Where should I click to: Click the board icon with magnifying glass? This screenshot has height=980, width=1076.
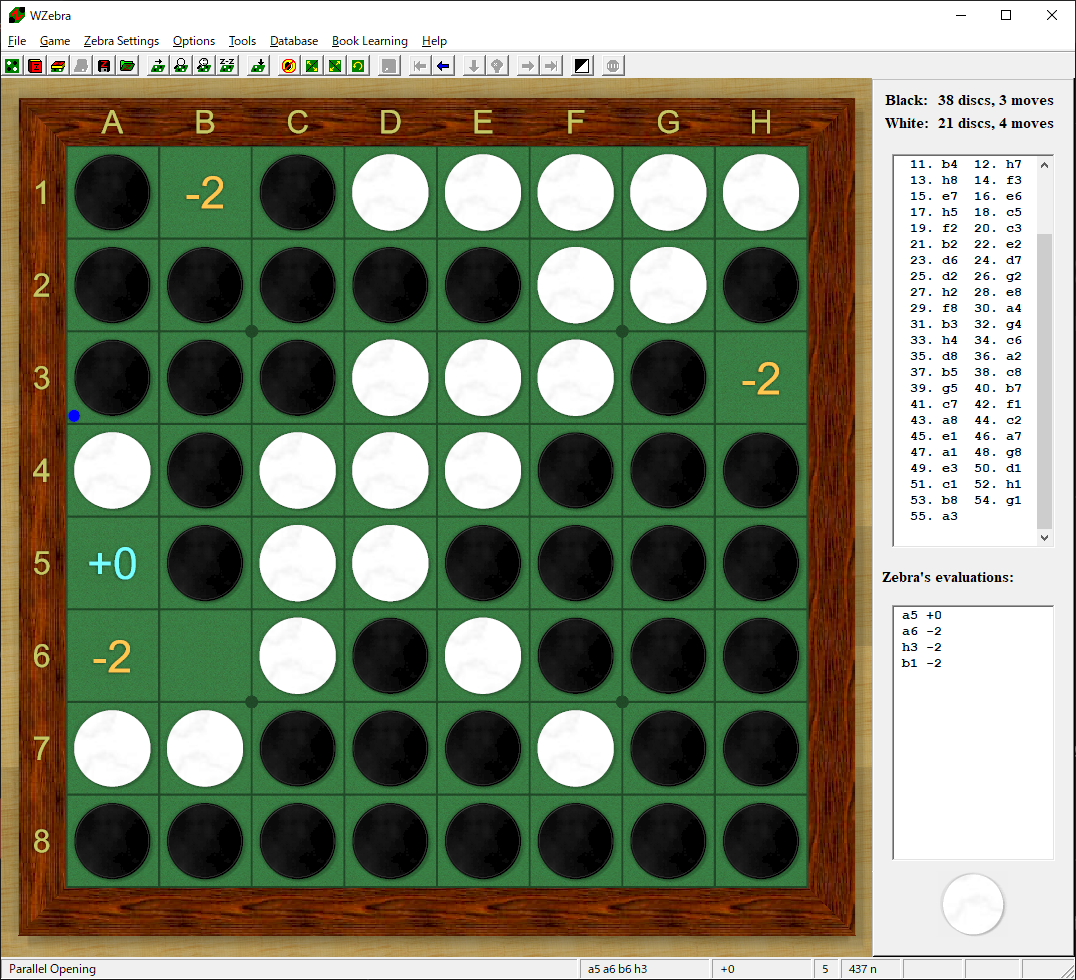click(x=181, y=66)
